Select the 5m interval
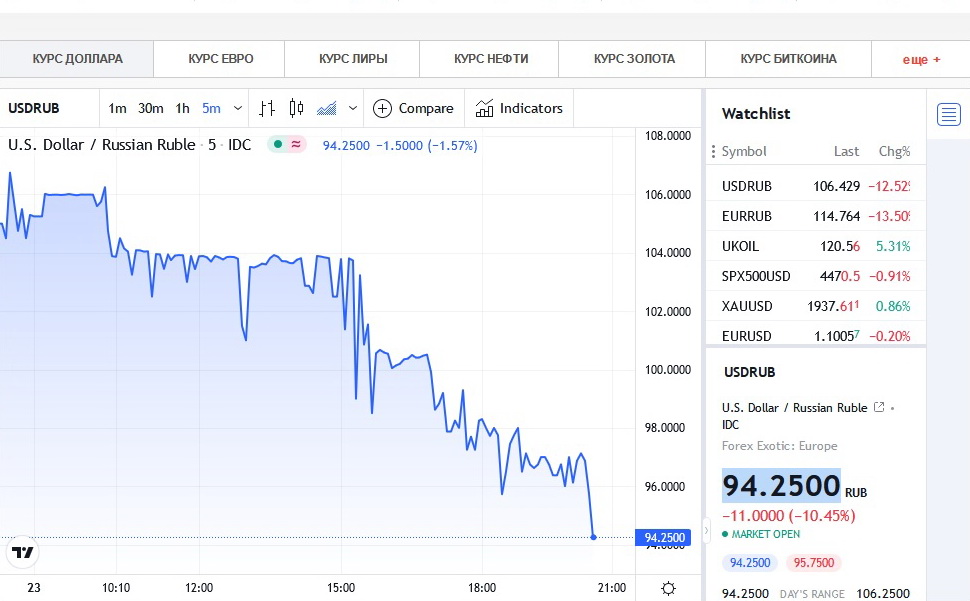Screen dimensions: 970x601 [x=211, y=108]
